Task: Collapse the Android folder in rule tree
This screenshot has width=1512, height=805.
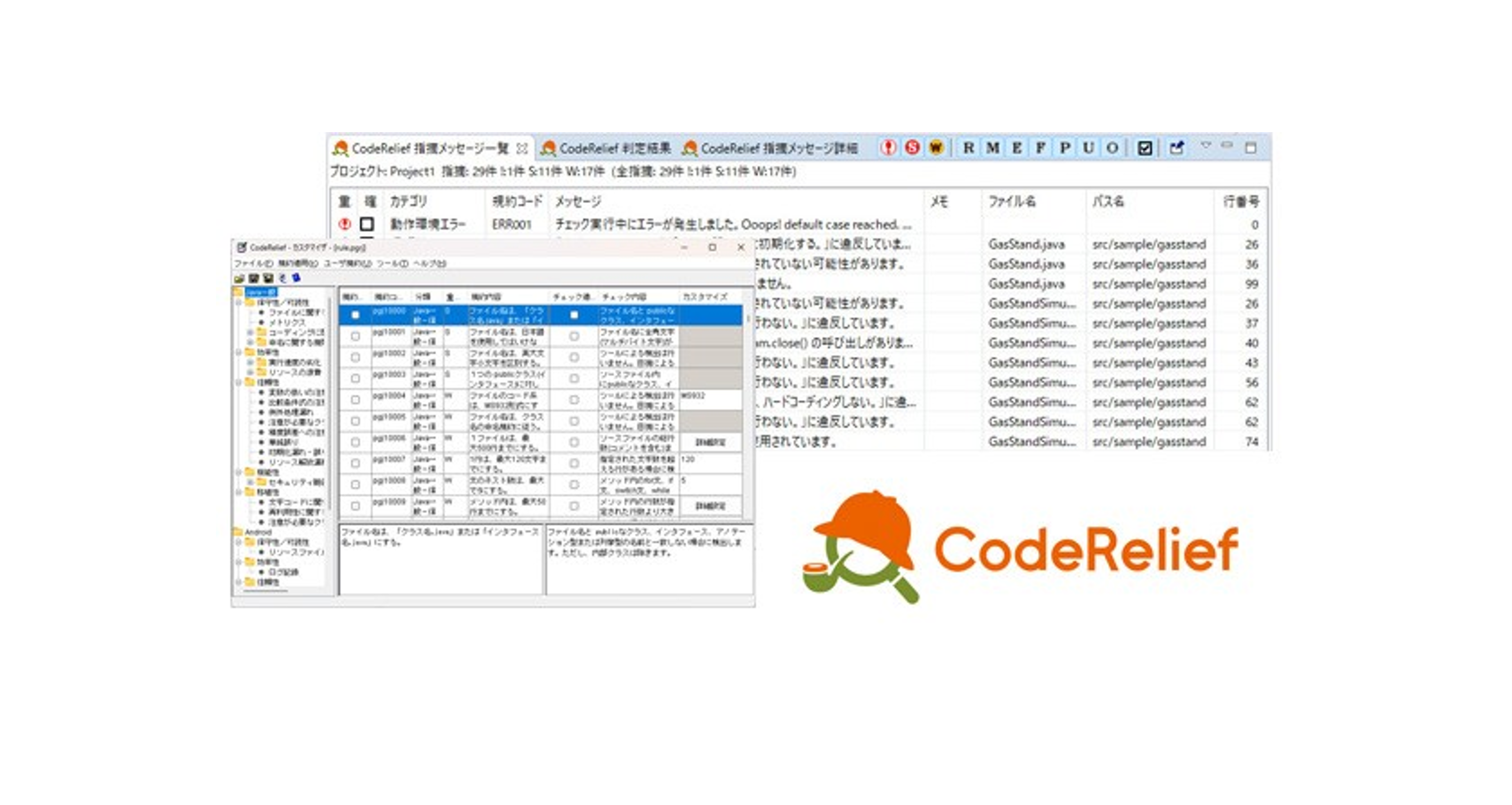Action: [x=238, y=532]
